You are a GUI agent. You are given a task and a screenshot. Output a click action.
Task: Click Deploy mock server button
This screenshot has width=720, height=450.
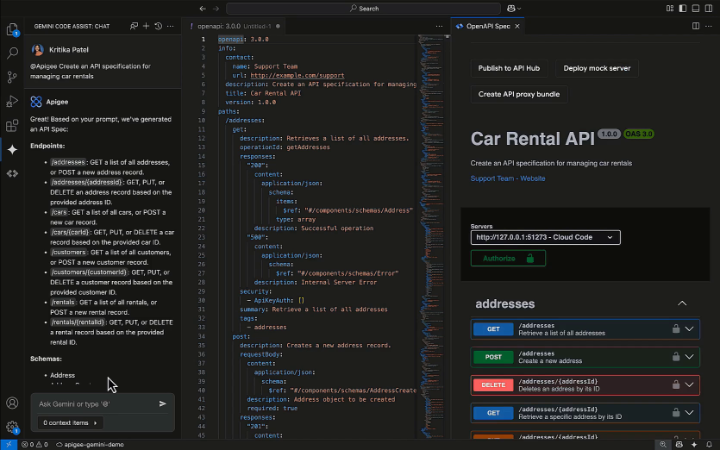[x=596, y=68]
